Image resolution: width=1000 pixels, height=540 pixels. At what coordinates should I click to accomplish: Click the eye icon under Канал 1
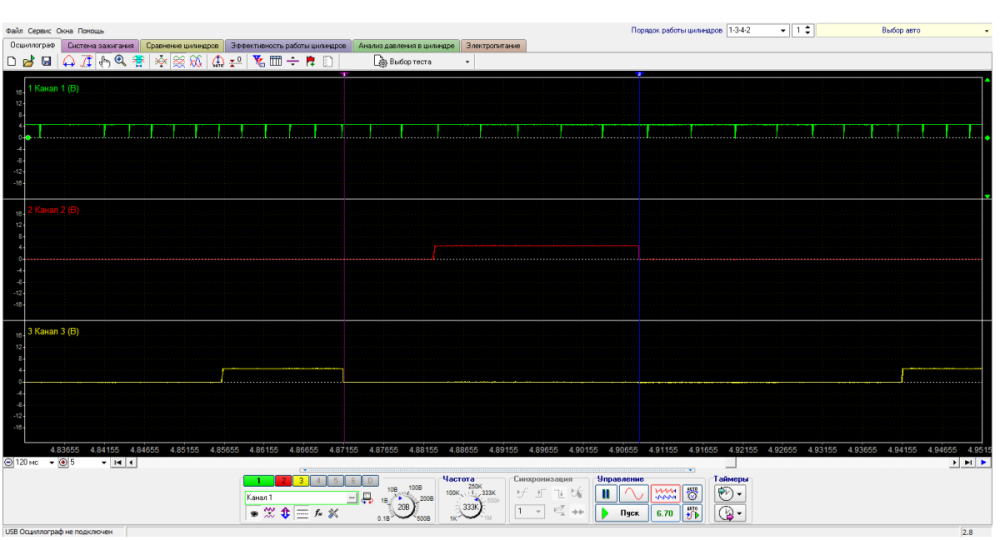[254, 514]
